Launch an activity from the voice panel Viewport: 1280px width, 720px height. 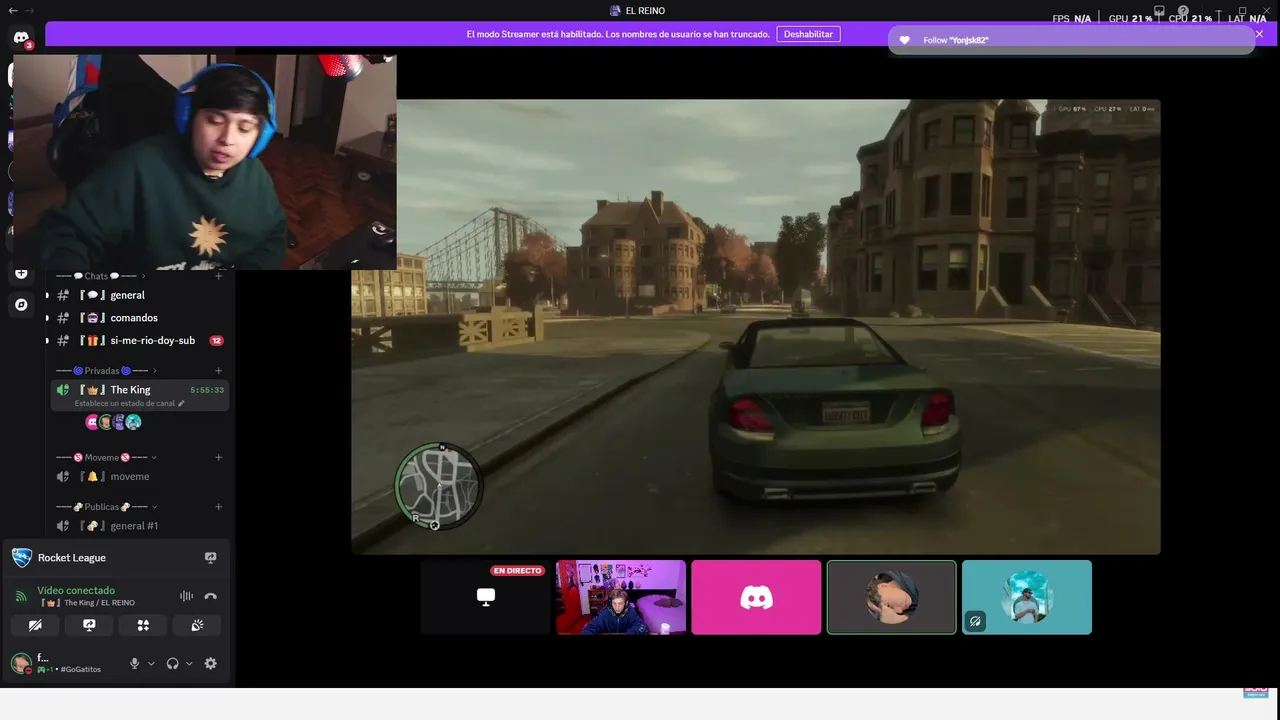click(x=143, y=625)
